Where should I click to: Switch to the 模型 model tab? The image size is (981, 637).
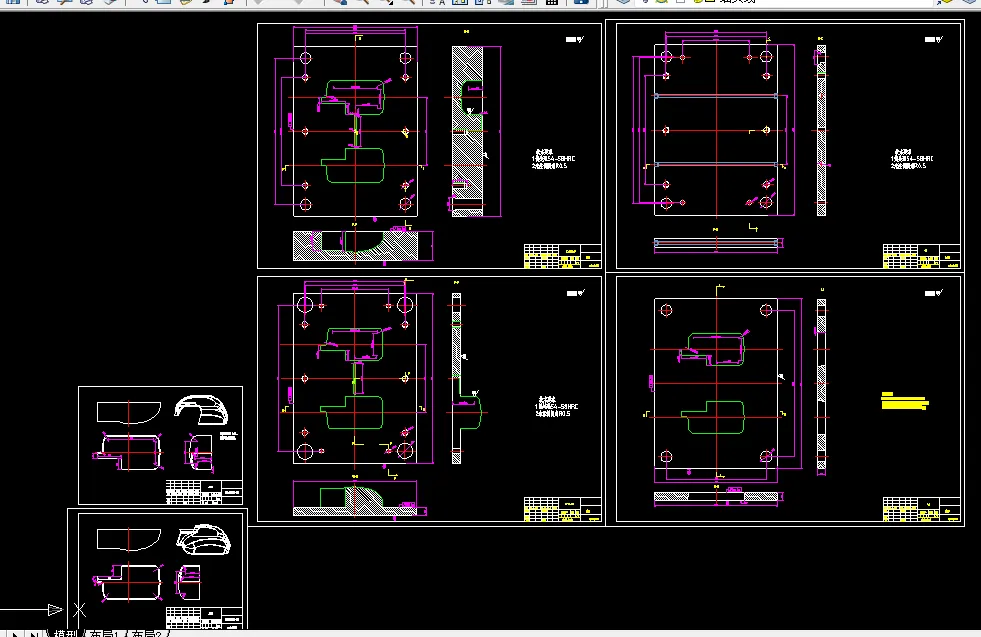[65, 633]
